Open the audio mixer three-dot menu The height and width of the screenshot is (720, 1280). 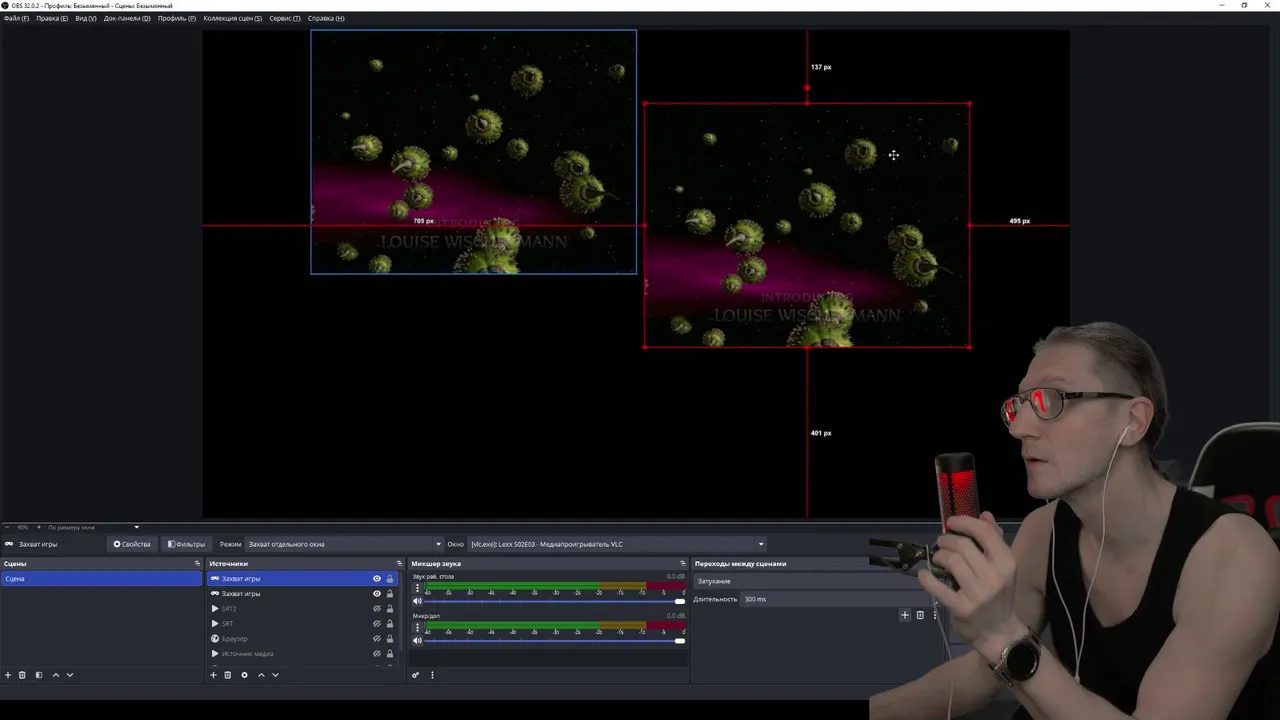tap(432, 675)
